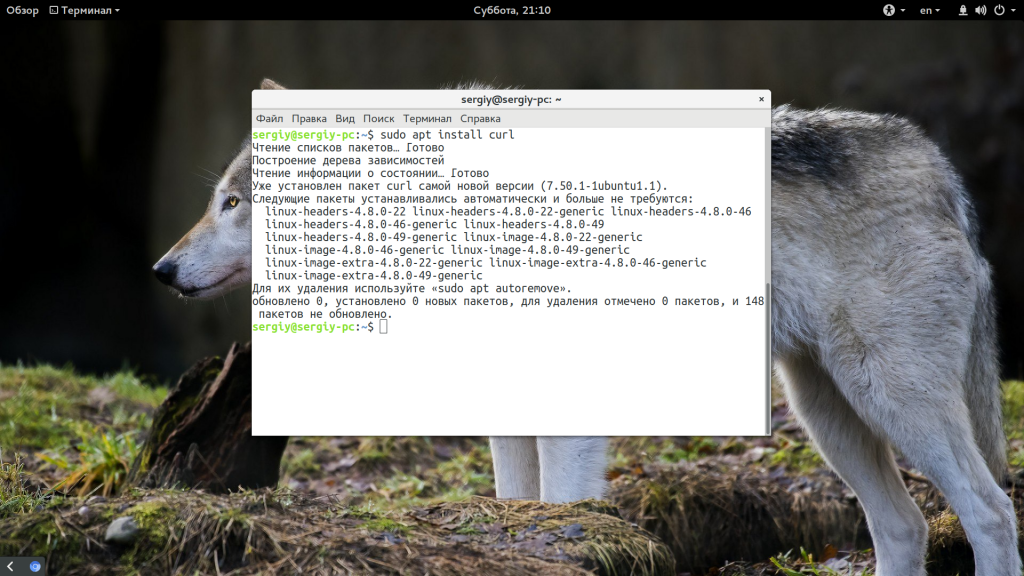Click the speaker volume icon
This screenshot has height=576, width=1024.
tap(981, 10)
